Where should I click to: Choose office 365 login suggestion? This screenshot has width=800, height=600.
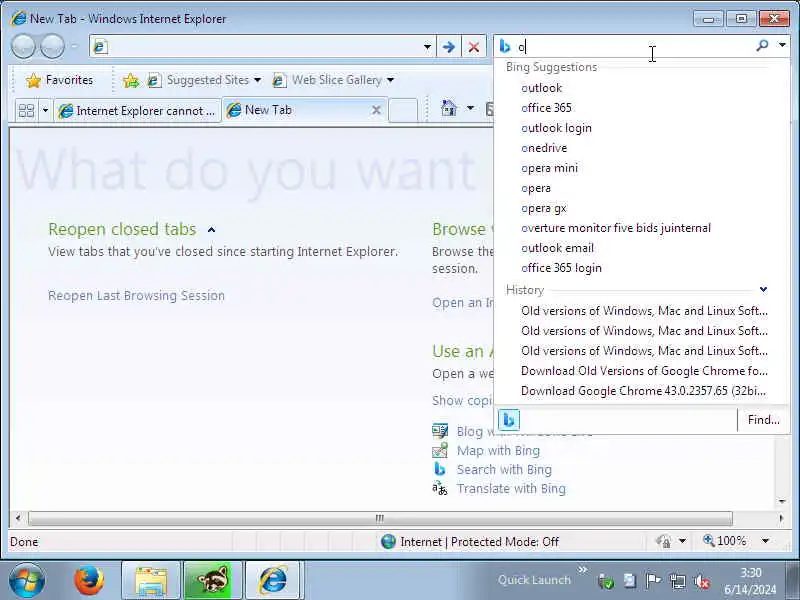click(561, 268)
